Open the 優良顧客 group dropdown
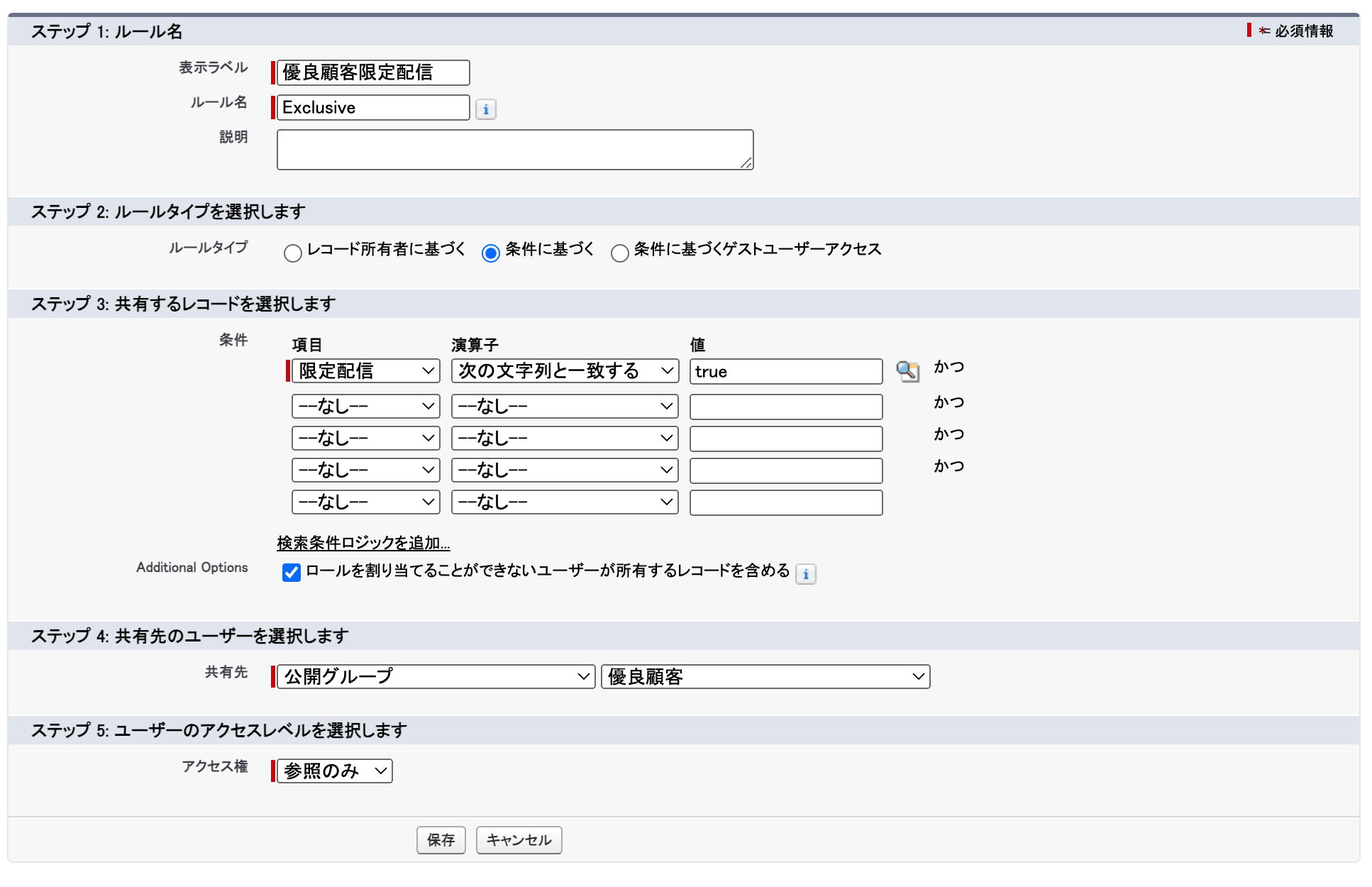The image size is (1372, 887). (765, 677)
